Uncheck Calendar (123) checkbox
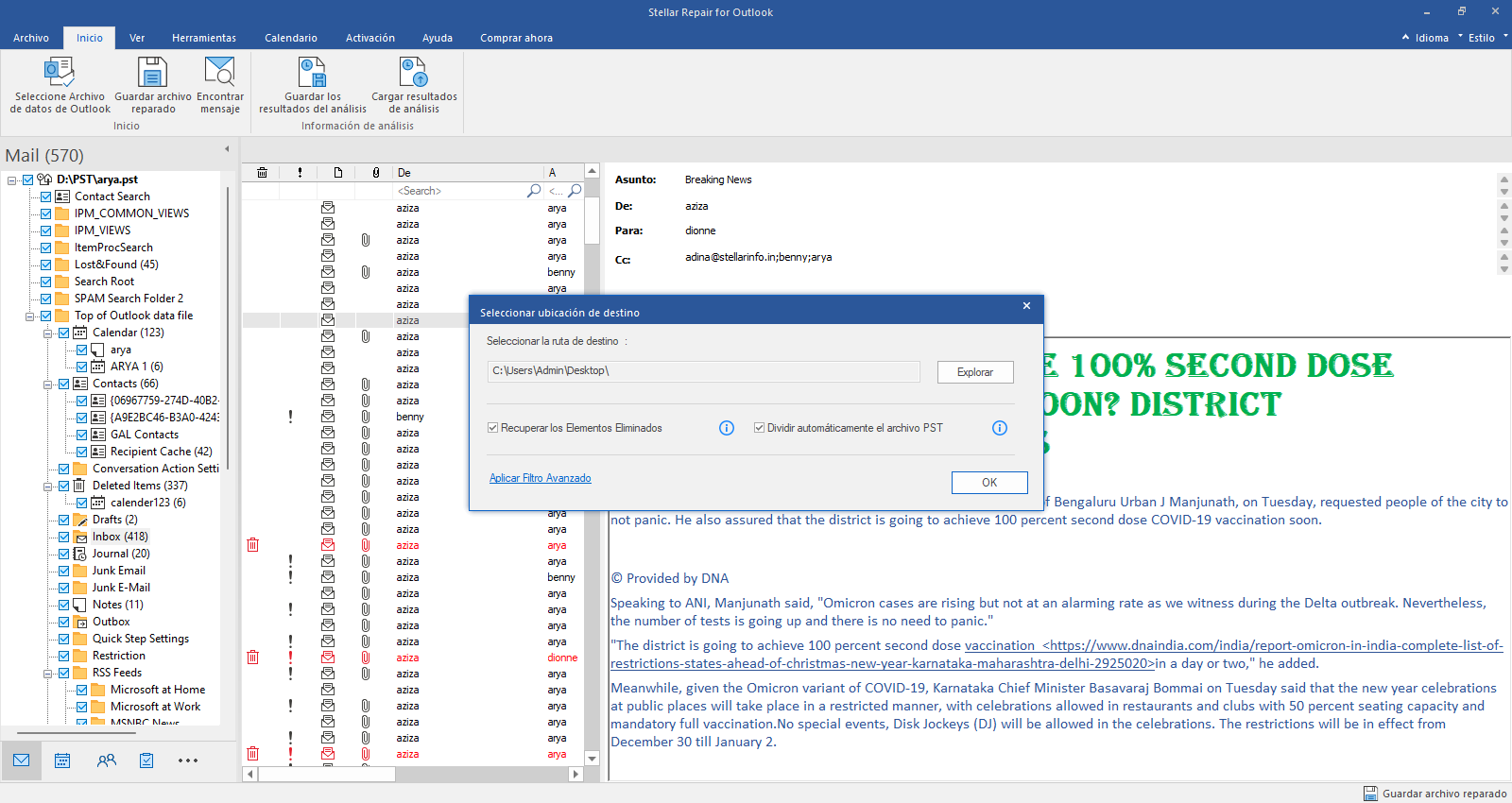The image size is (1512, 803). 64,333
